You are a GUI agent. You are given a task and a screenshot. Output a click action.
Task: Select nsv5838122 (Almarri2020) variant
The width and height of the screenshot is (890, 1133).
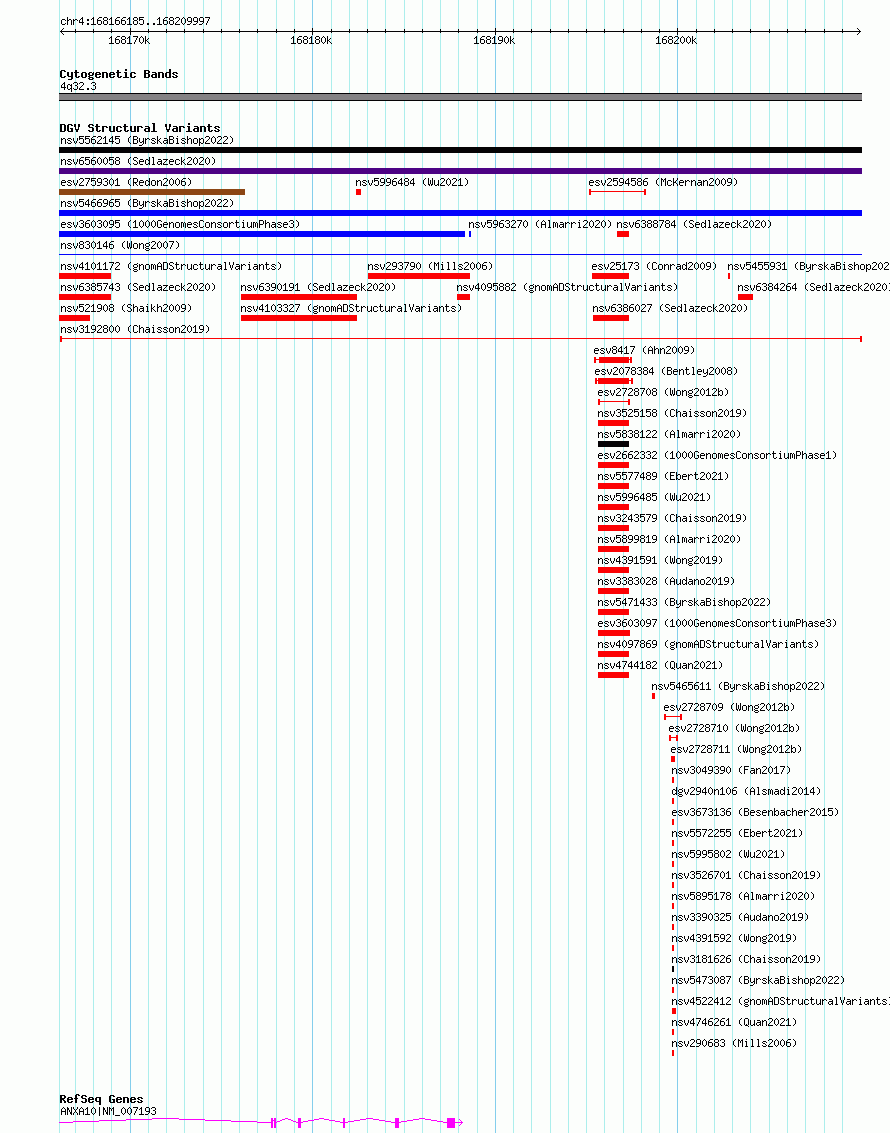[669, 434]
